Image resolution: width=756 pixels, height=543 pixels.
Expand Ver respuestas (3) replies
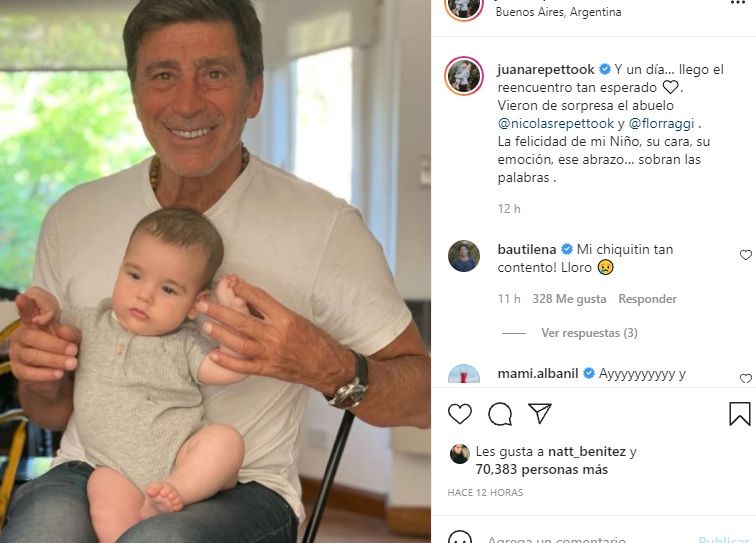(589, 333)
